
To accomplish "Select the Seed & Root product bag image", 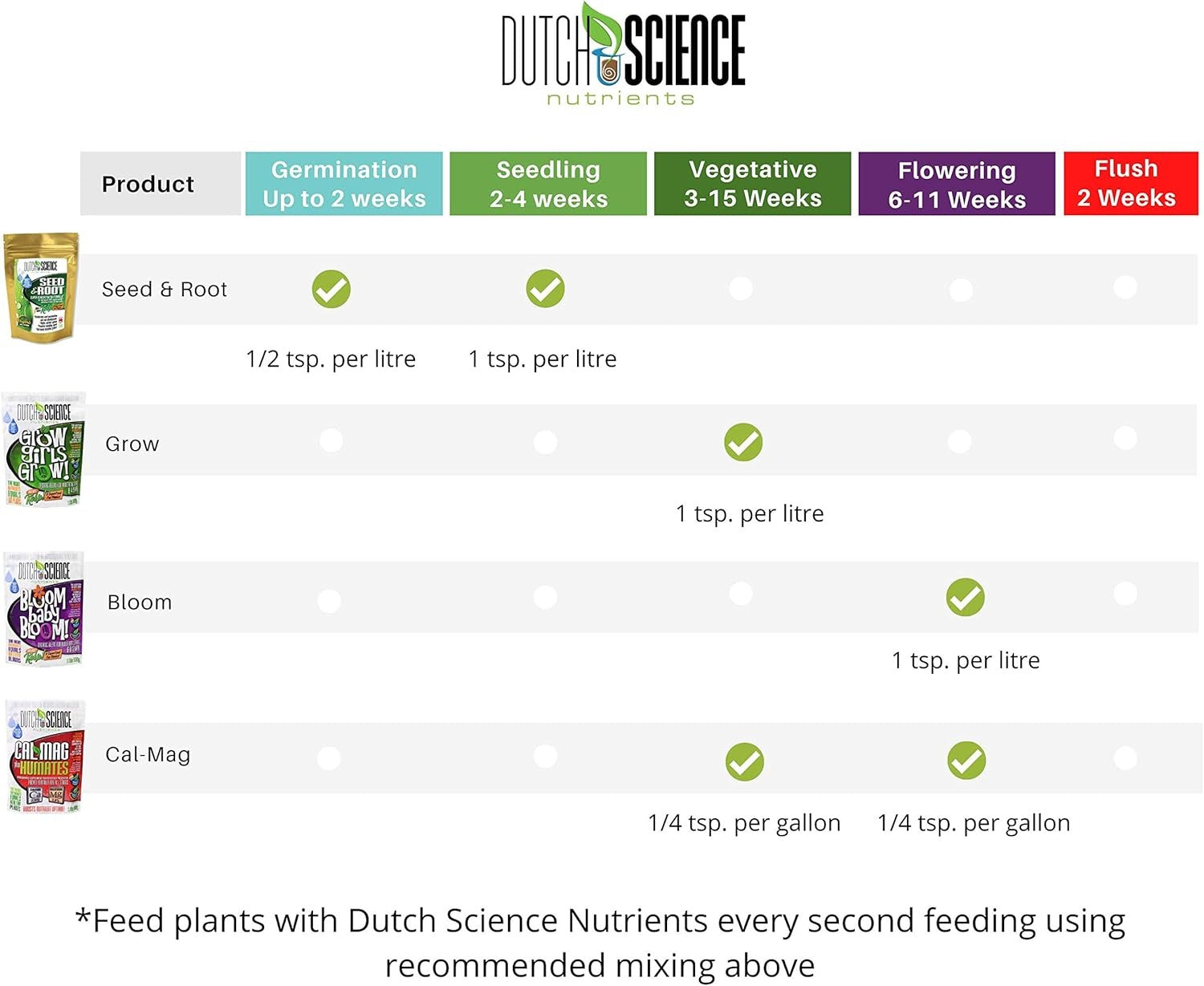I will click(41, 286).
